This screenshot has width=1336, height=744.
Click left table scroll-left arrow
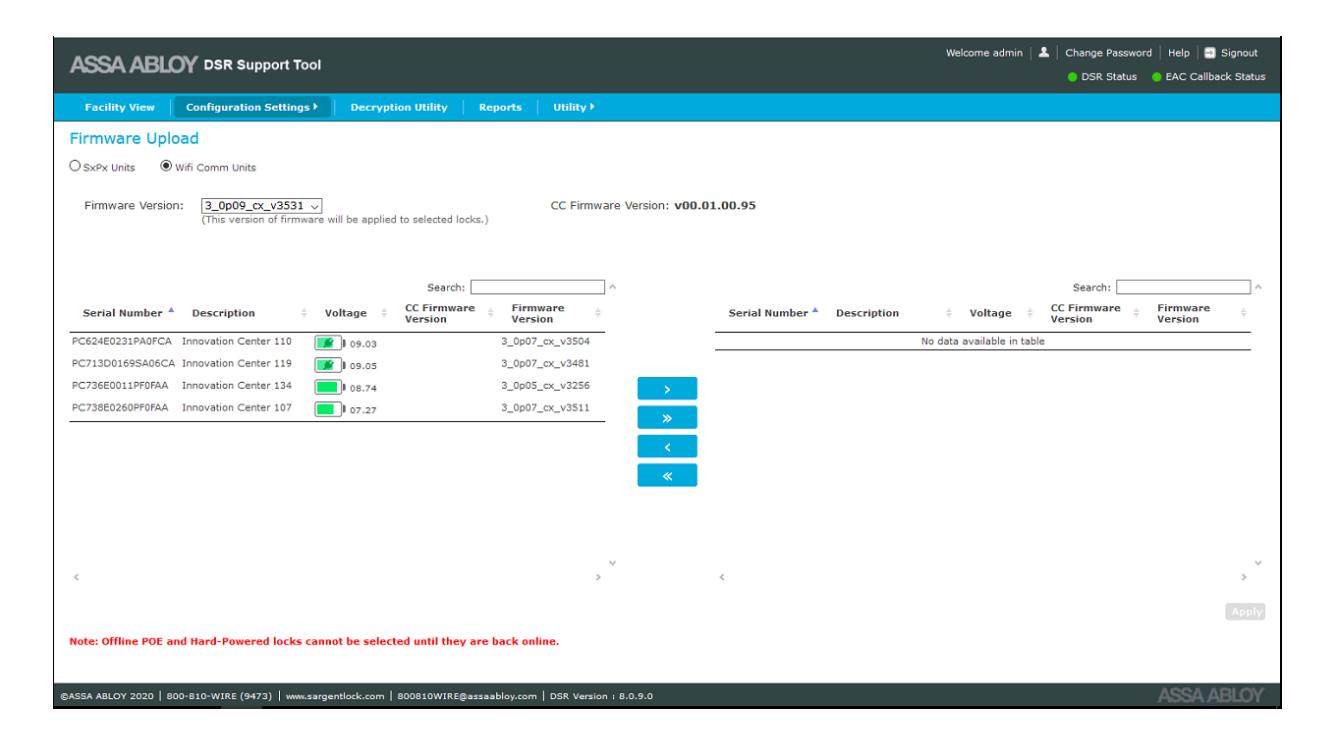point(76,577)
